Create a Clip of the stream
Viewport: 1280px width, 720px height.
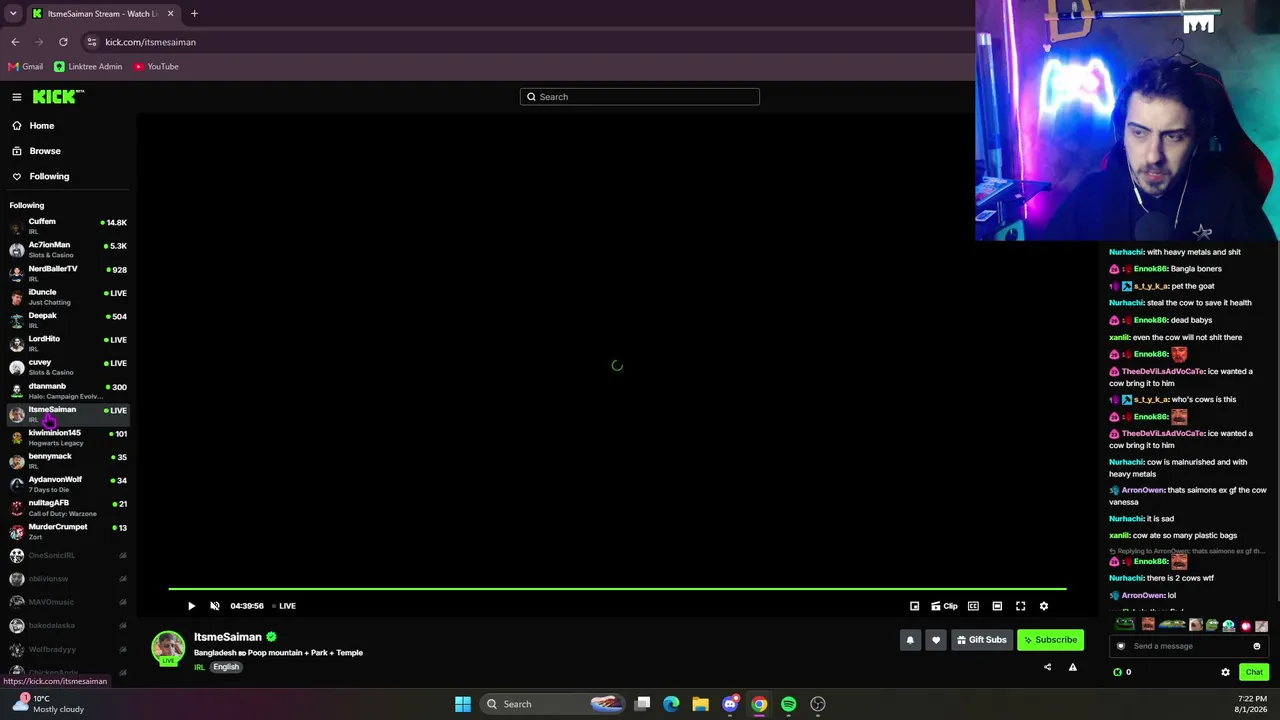coord(944,606)
